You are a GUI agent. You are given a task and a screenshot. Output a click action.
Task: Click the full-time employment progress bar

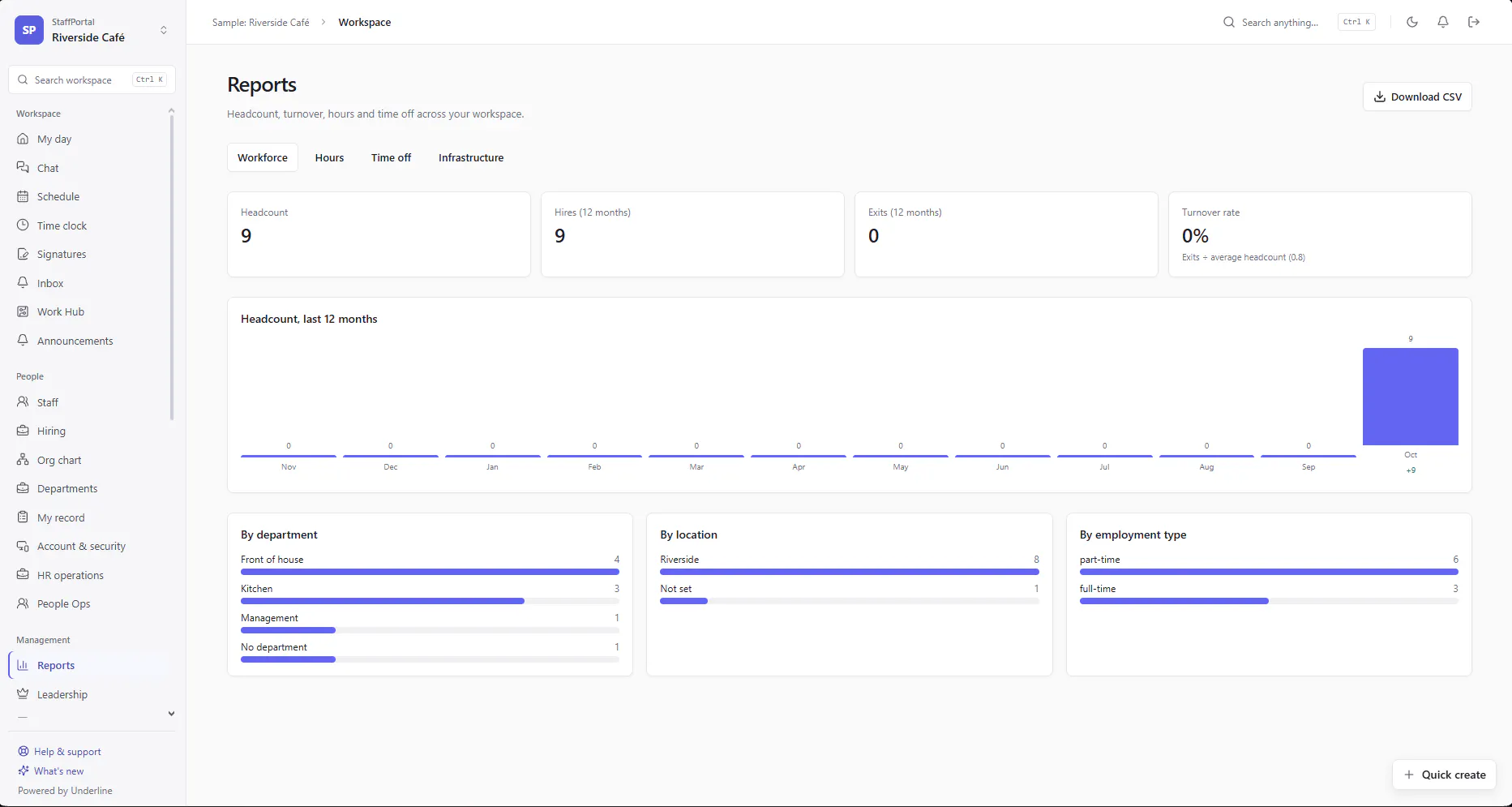(1269, 601)
